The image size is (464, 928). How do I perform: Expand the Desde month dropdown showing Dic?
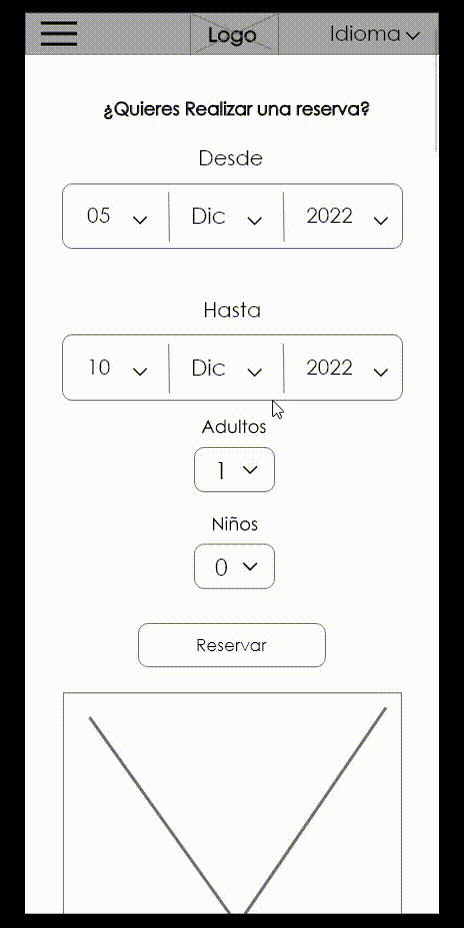point(226,216)
